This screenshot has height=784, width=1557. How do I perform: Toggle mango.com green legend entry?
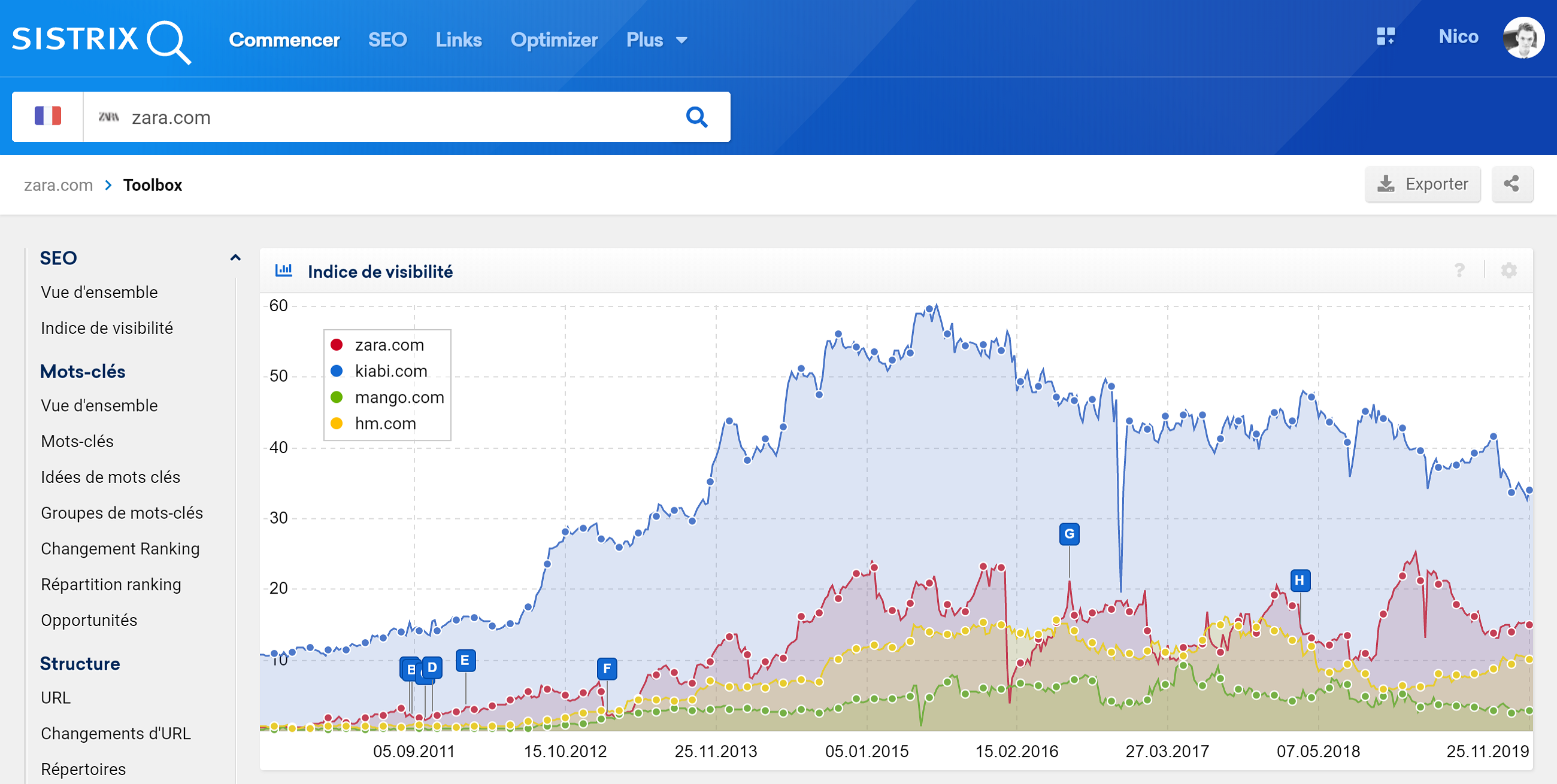click(x=387, y=397)
